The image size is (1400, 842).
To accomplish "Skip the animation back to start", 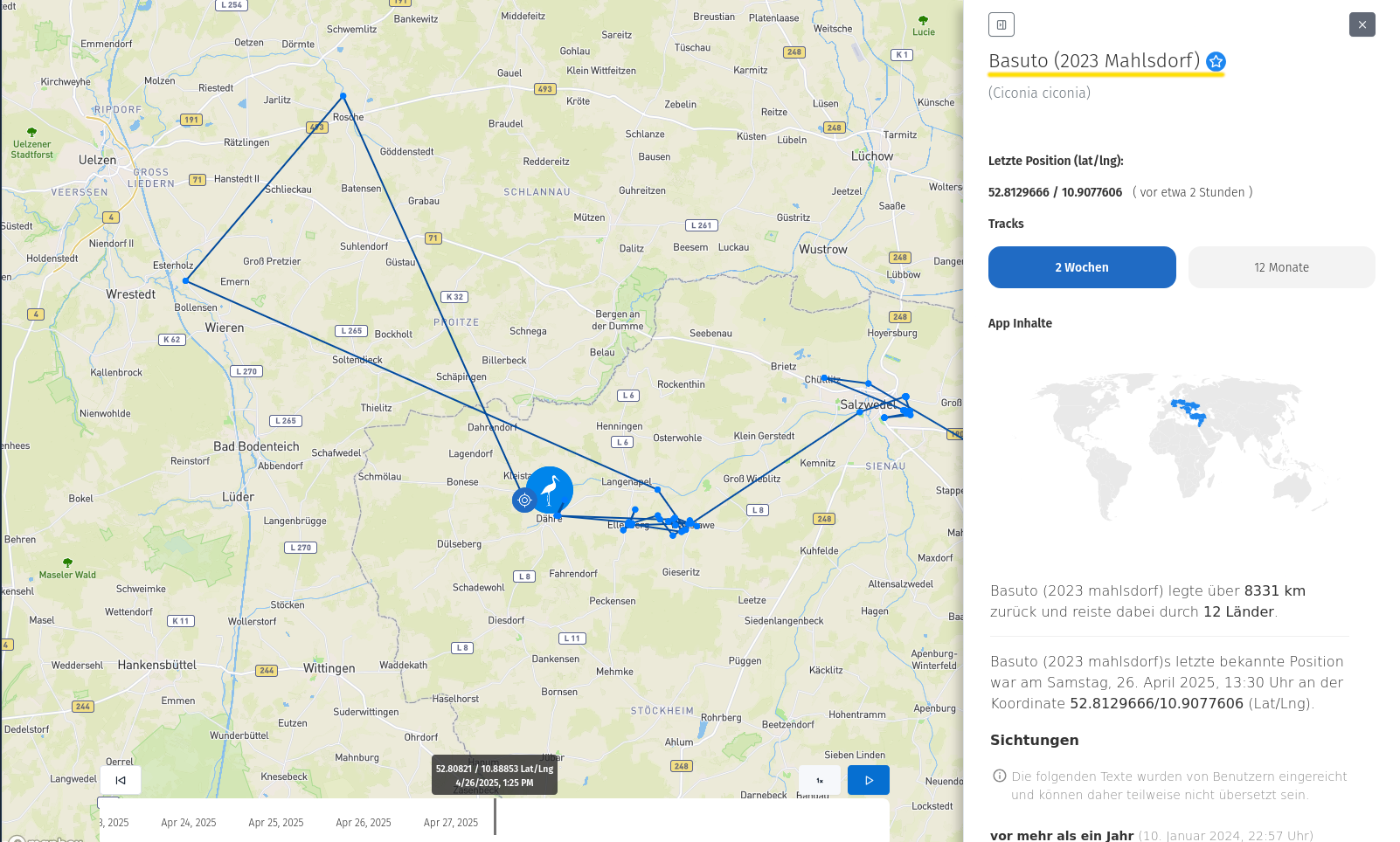I will (x=121, y=780).
